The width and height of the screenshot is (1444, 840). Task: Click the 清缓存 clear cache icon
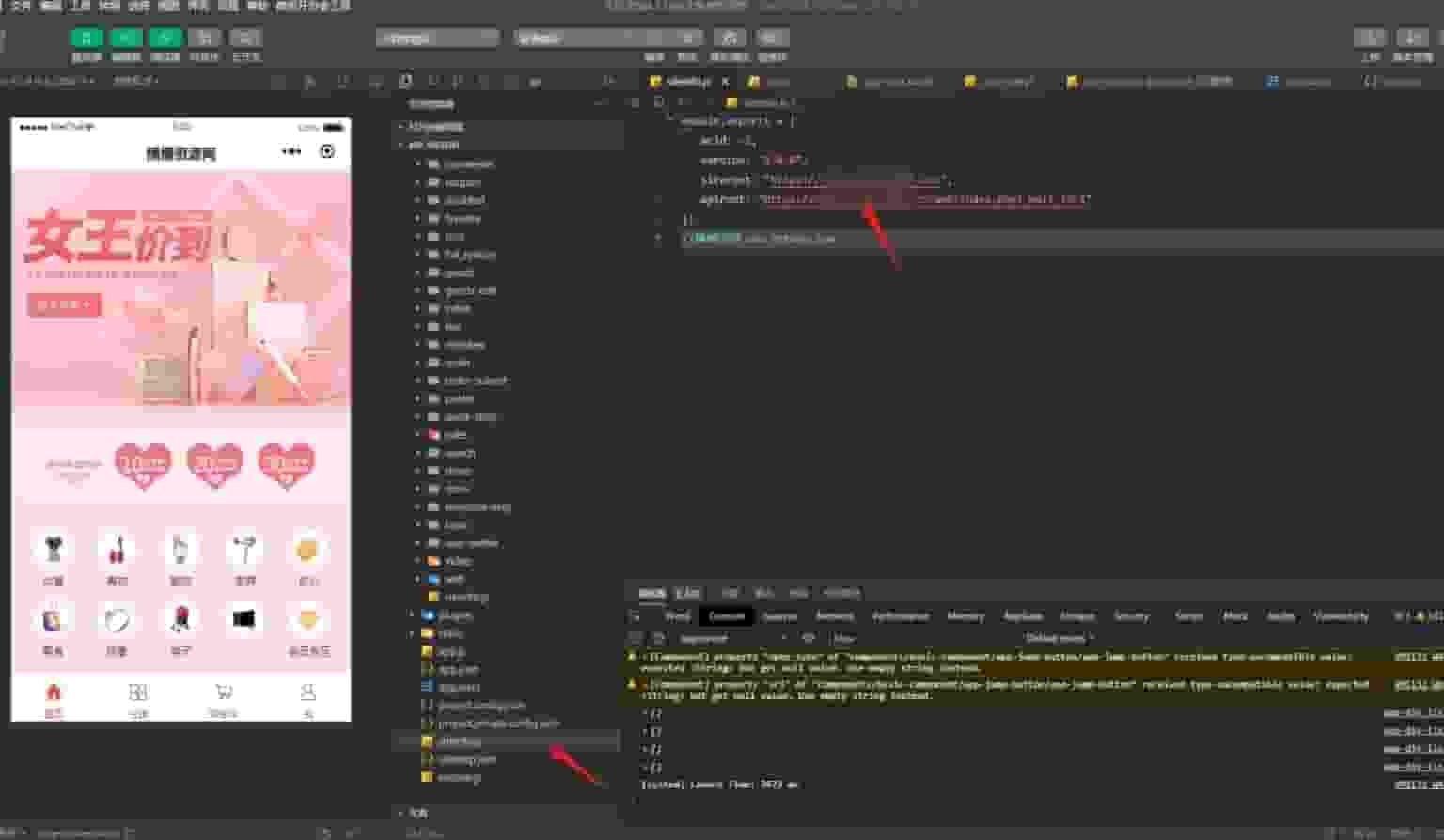point(772,38)
